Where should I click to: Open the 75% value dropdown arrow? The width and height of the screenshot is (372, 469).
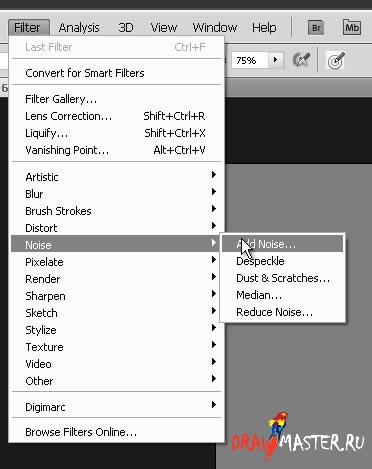coord(275,60)
